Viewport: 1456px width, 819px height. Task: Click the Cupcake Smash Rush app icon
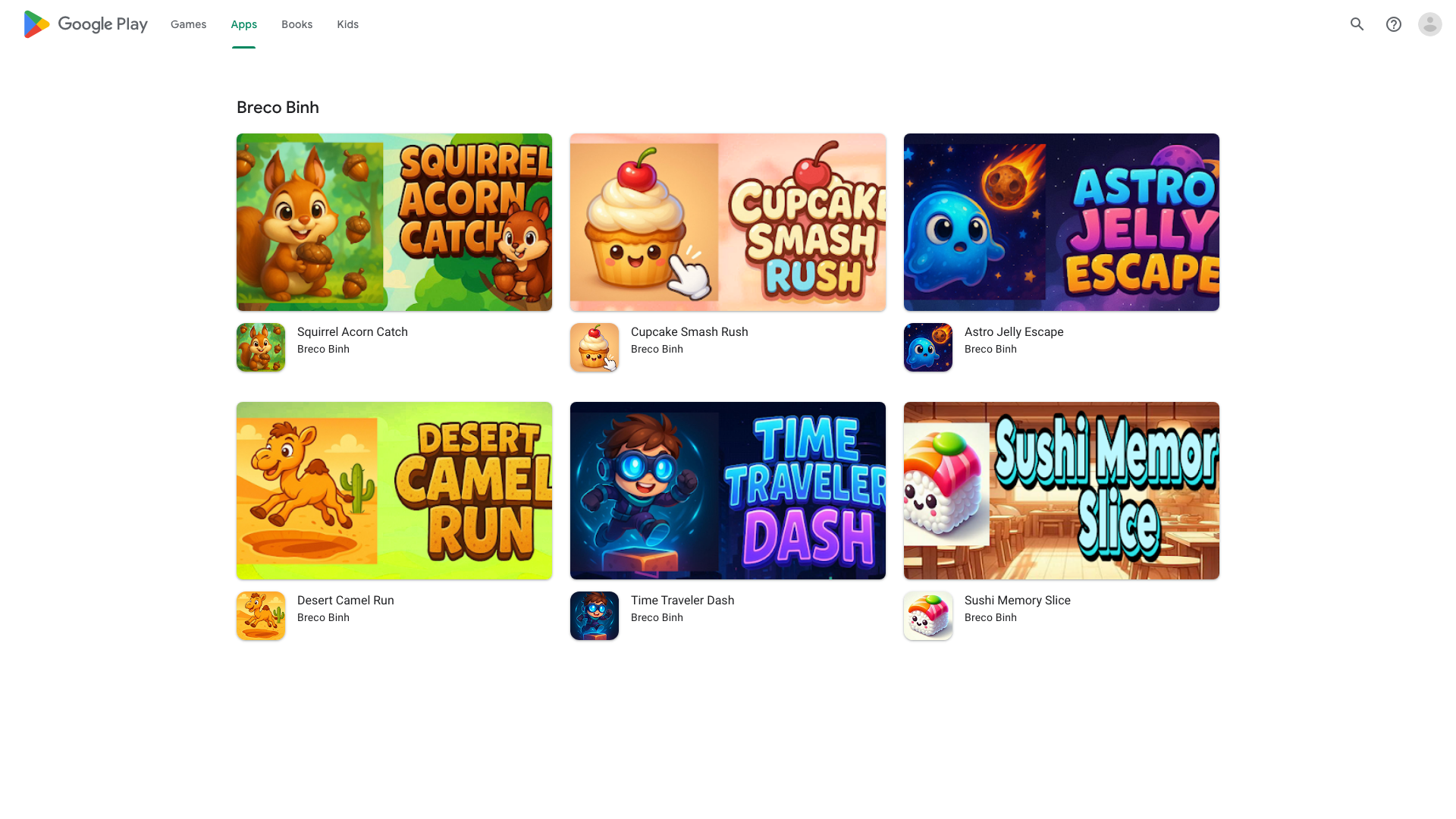[595, 347]
